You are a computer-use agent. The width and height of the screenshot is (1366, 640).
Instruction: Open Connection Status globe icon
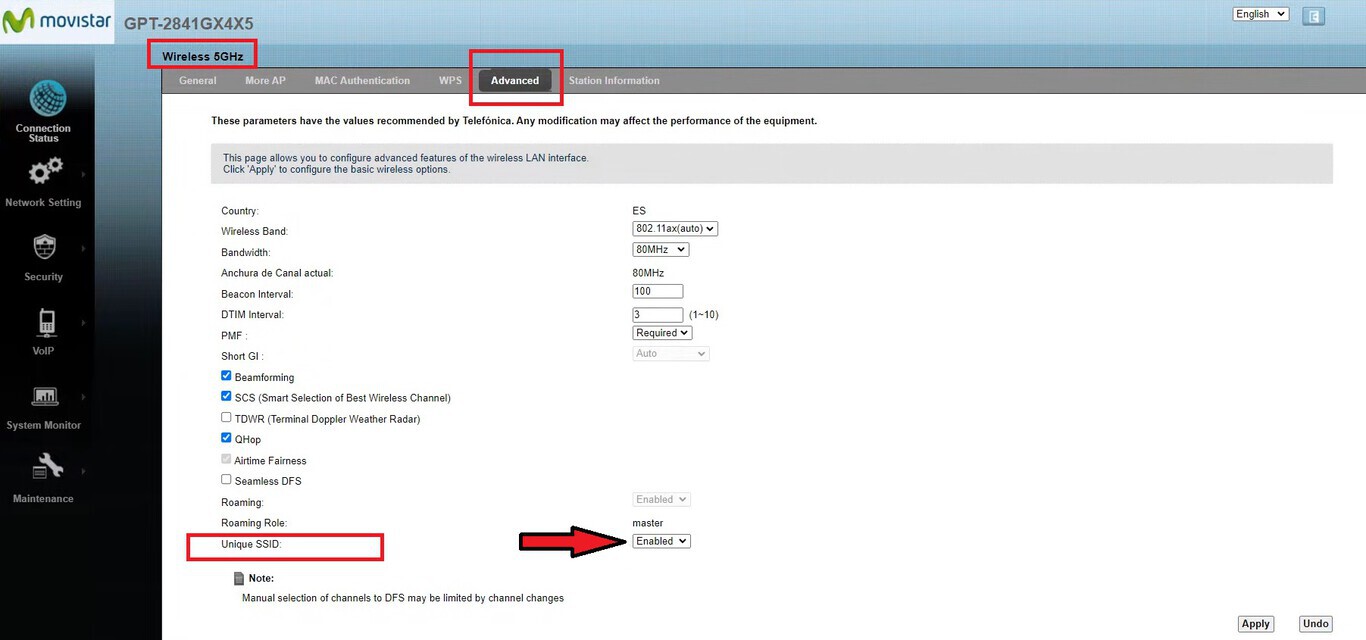[x=47, y=99]
